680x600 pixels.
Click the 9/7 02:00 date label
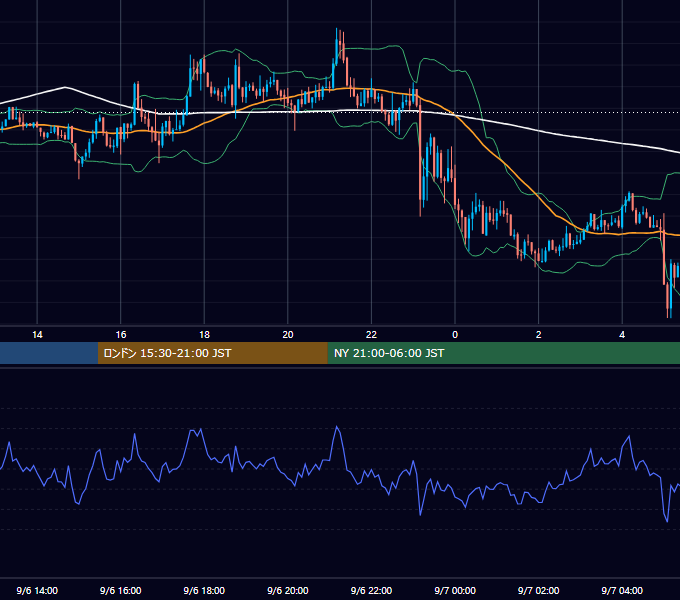click(539, 590)
